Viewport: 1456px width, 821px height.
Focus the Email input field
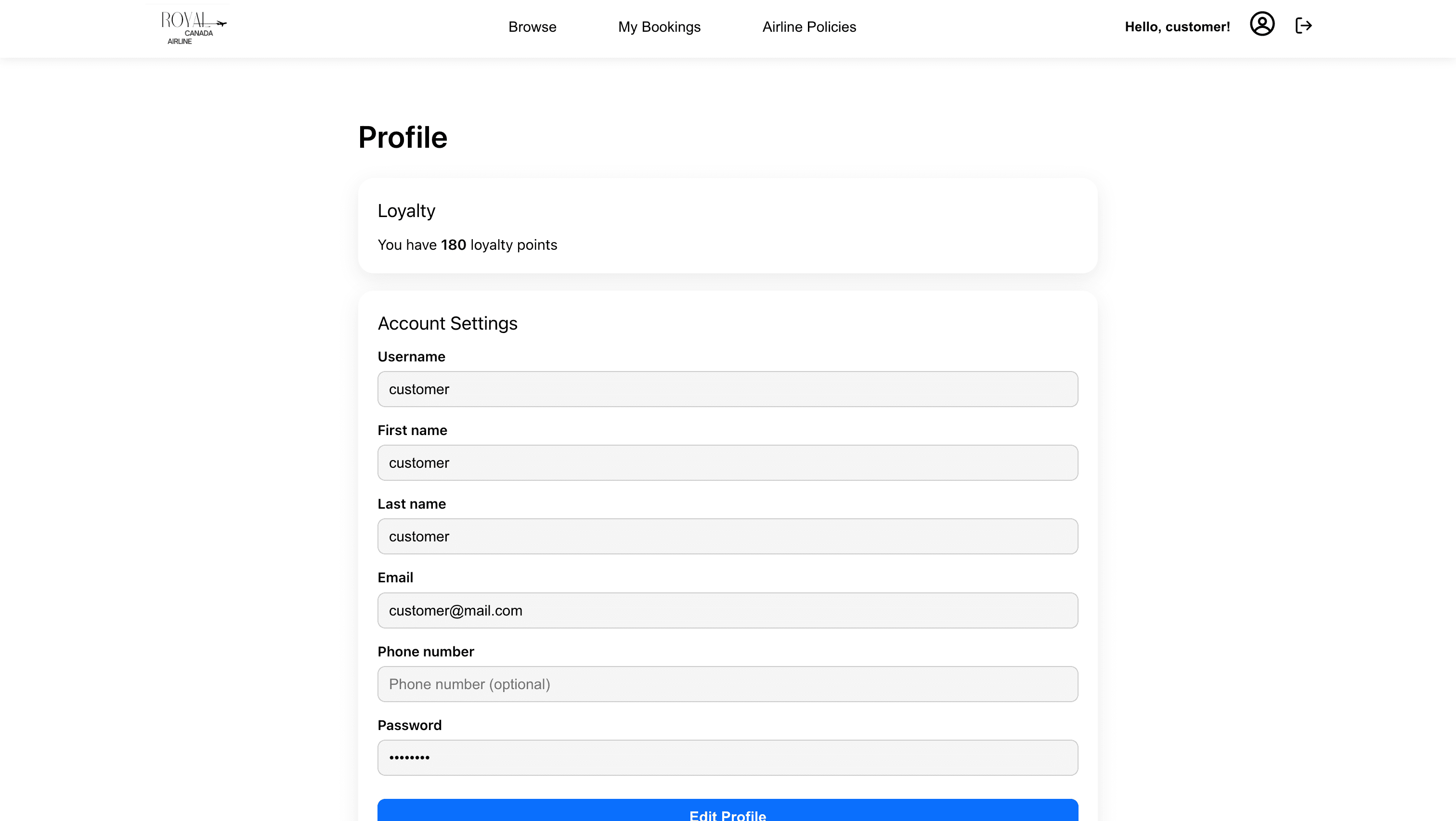pyautogui.click(x=728, y=610)
